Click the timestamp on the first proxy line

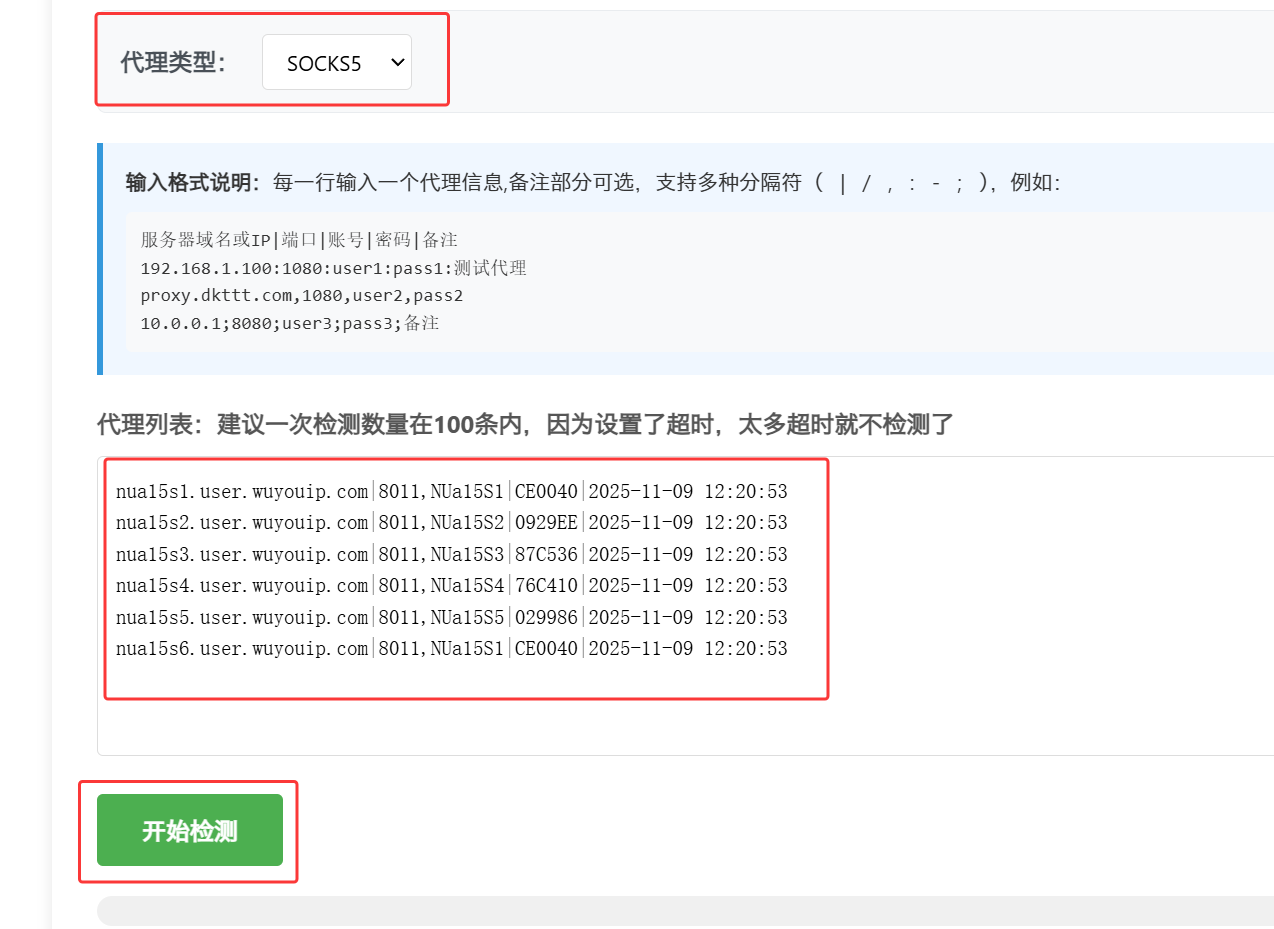(688, 491)
